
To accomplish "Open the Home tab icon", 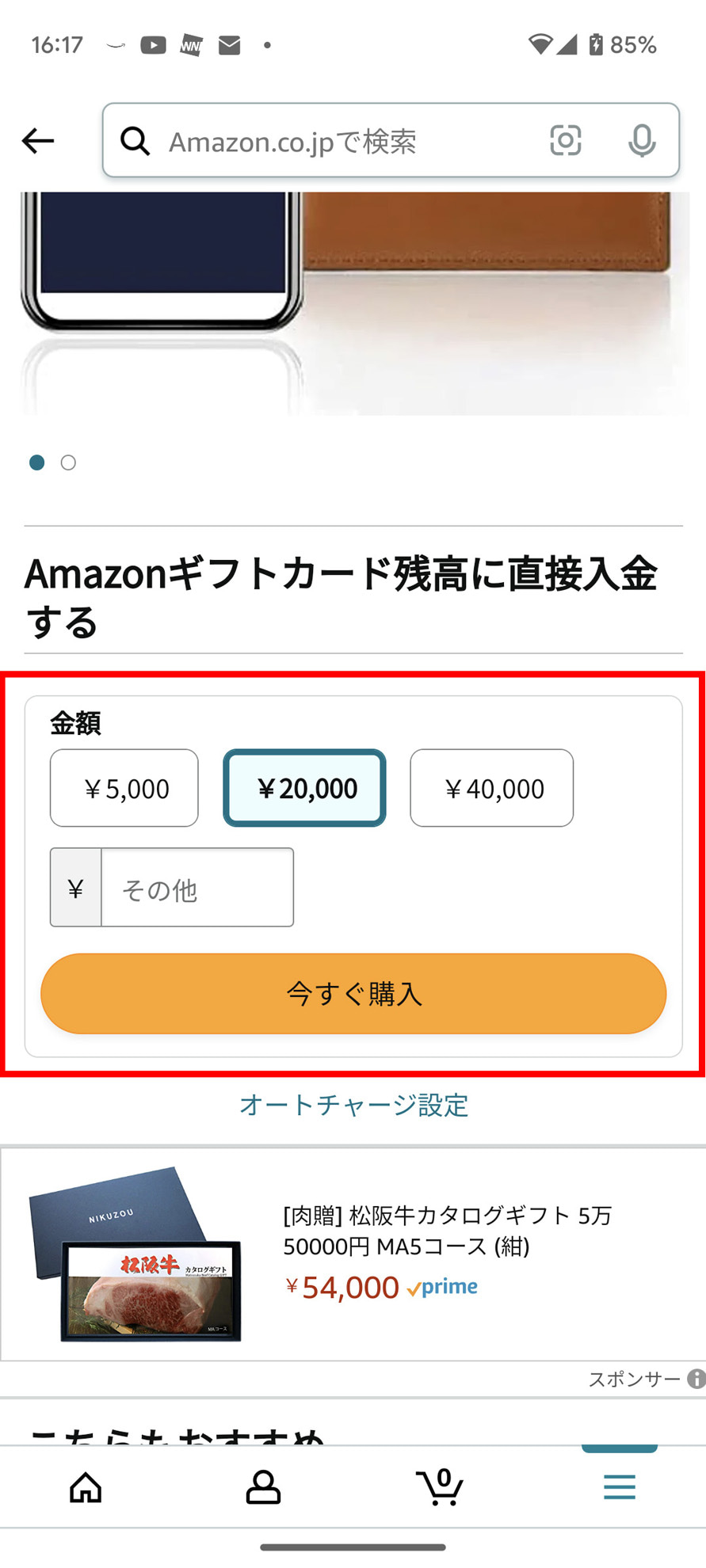I will (86, 1487).
